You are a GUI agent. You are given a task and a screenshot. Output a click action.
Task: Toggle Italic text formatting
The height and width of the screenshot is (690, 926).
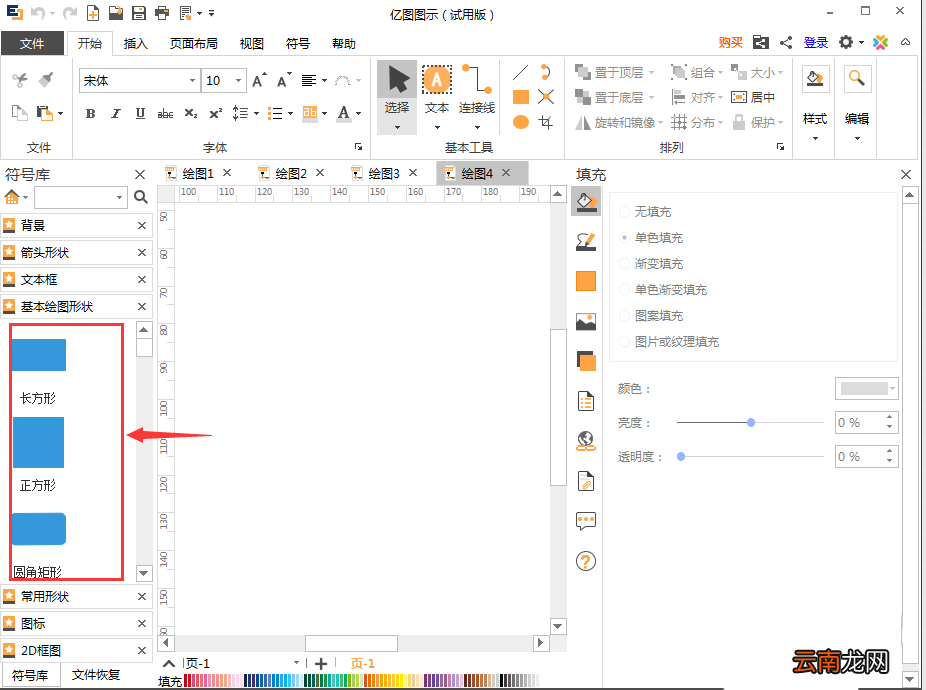tap(116, 113)
